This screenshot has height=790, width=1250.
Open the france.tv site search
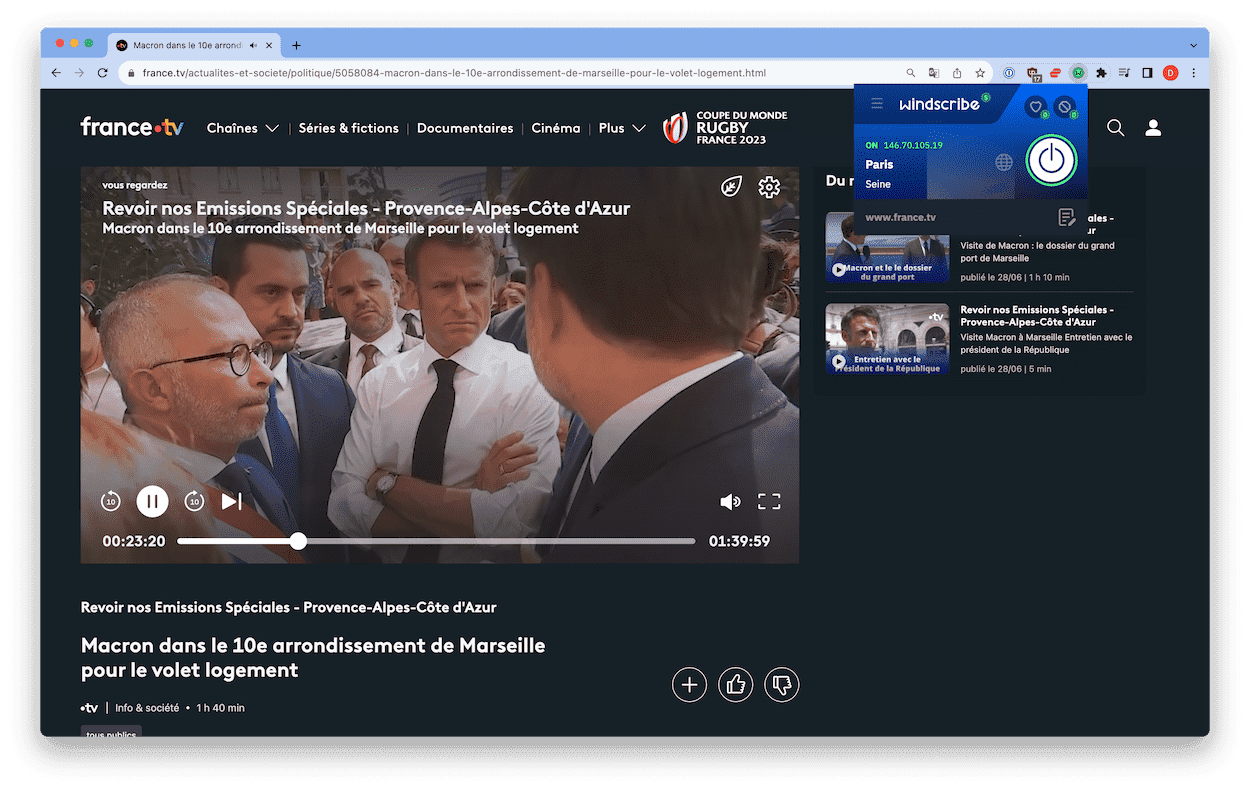click(x=1115, y=127)
